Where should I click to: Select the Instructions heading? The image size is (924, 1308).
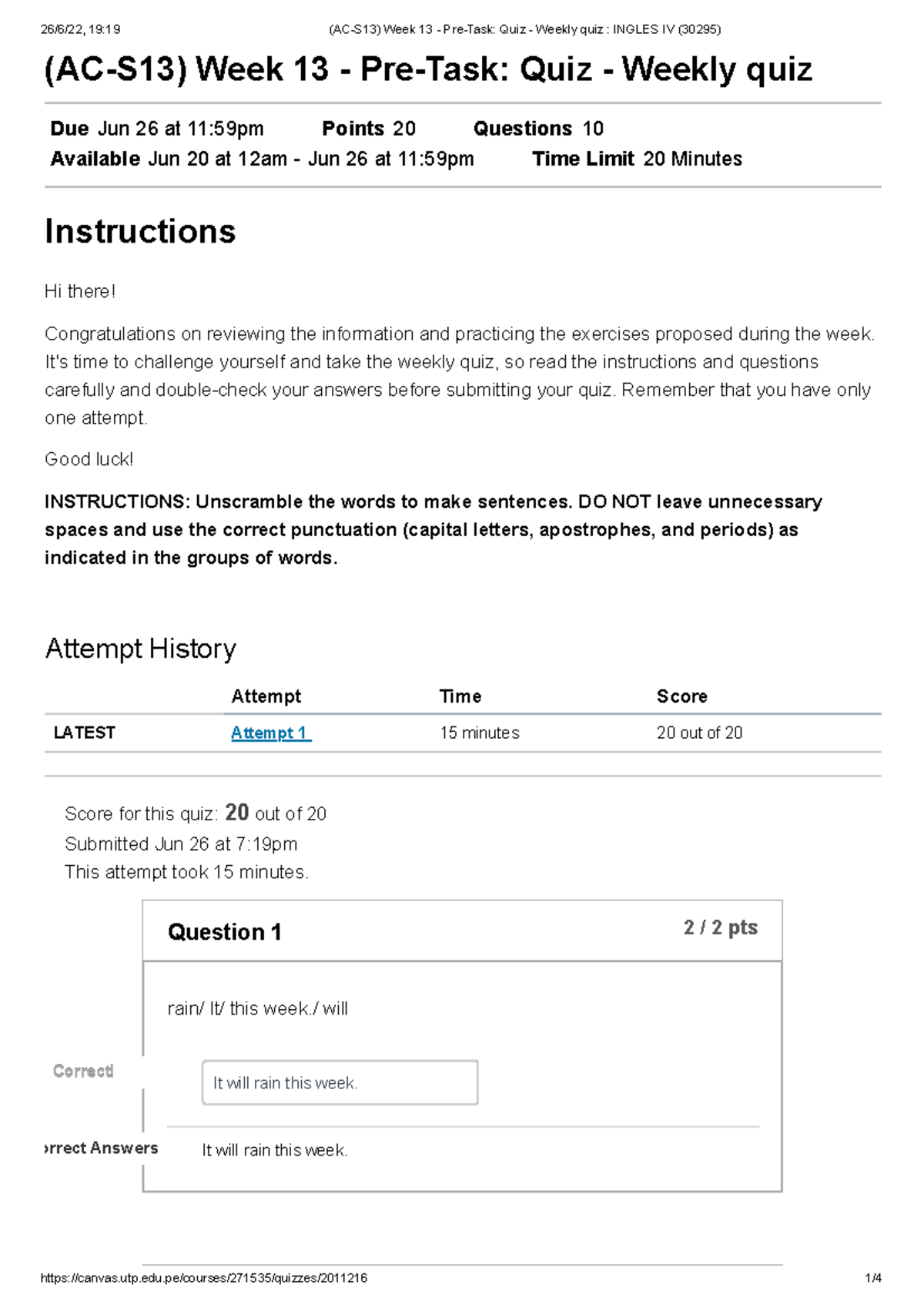tap(140, 231)
